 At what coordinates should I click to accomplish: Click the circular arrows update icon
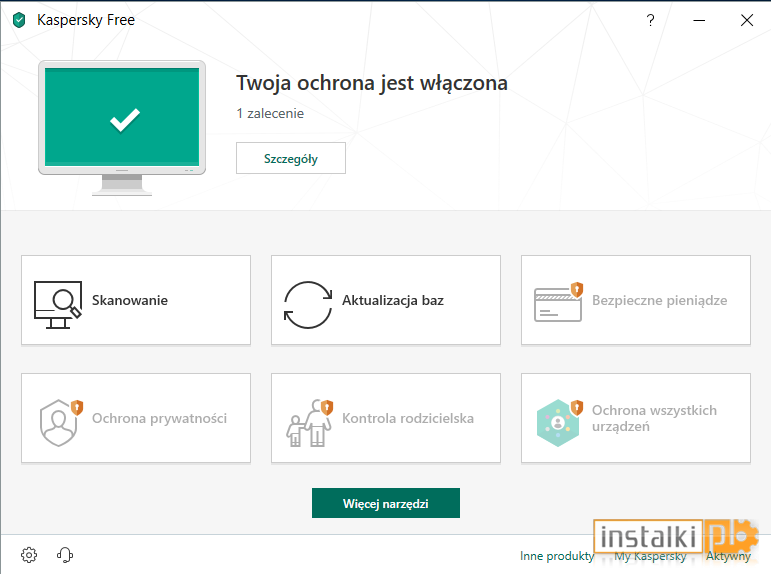tap(308, 305)
